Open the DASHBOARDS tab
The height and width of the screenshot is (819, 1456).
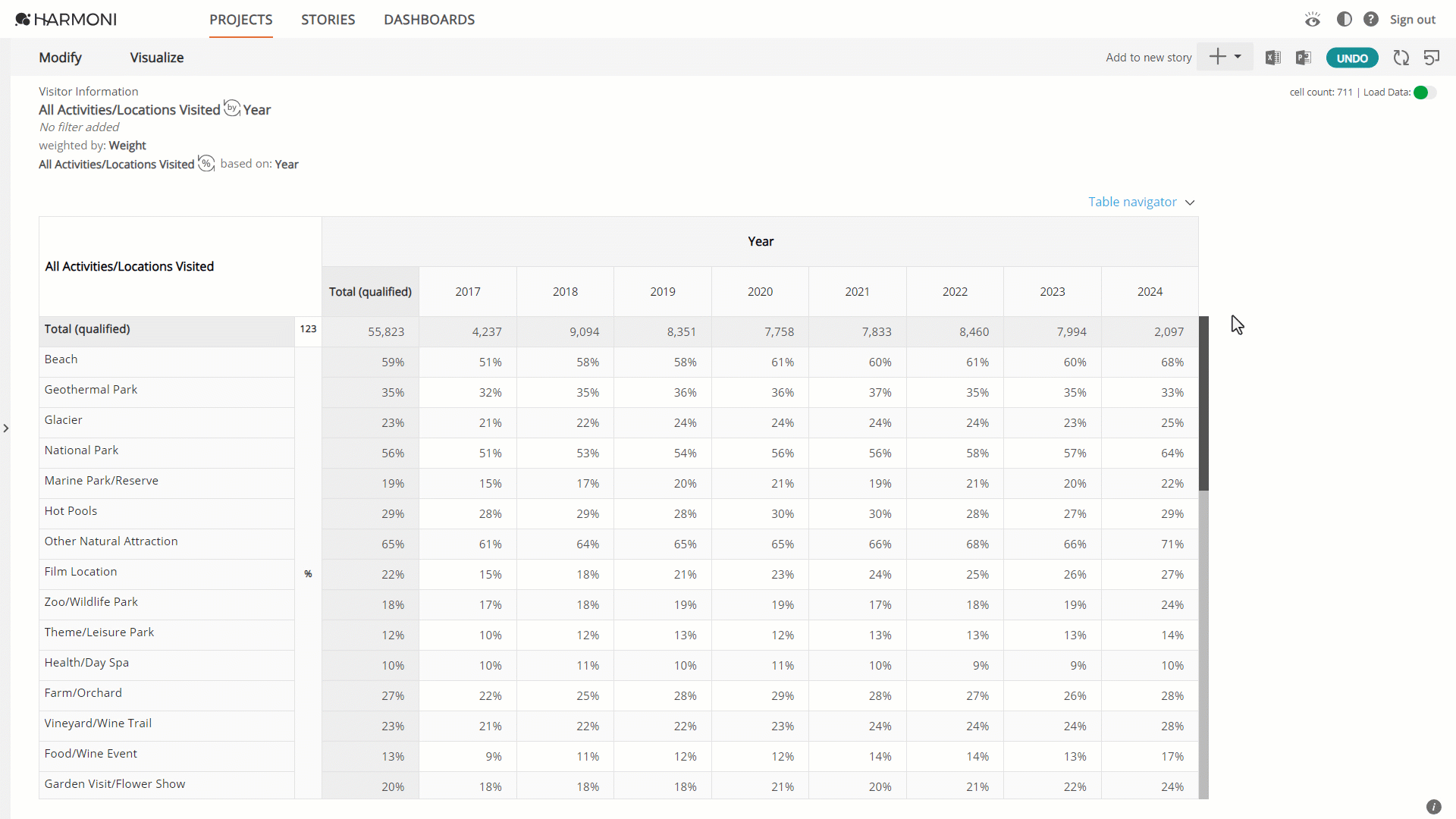(x=429, y=20)
